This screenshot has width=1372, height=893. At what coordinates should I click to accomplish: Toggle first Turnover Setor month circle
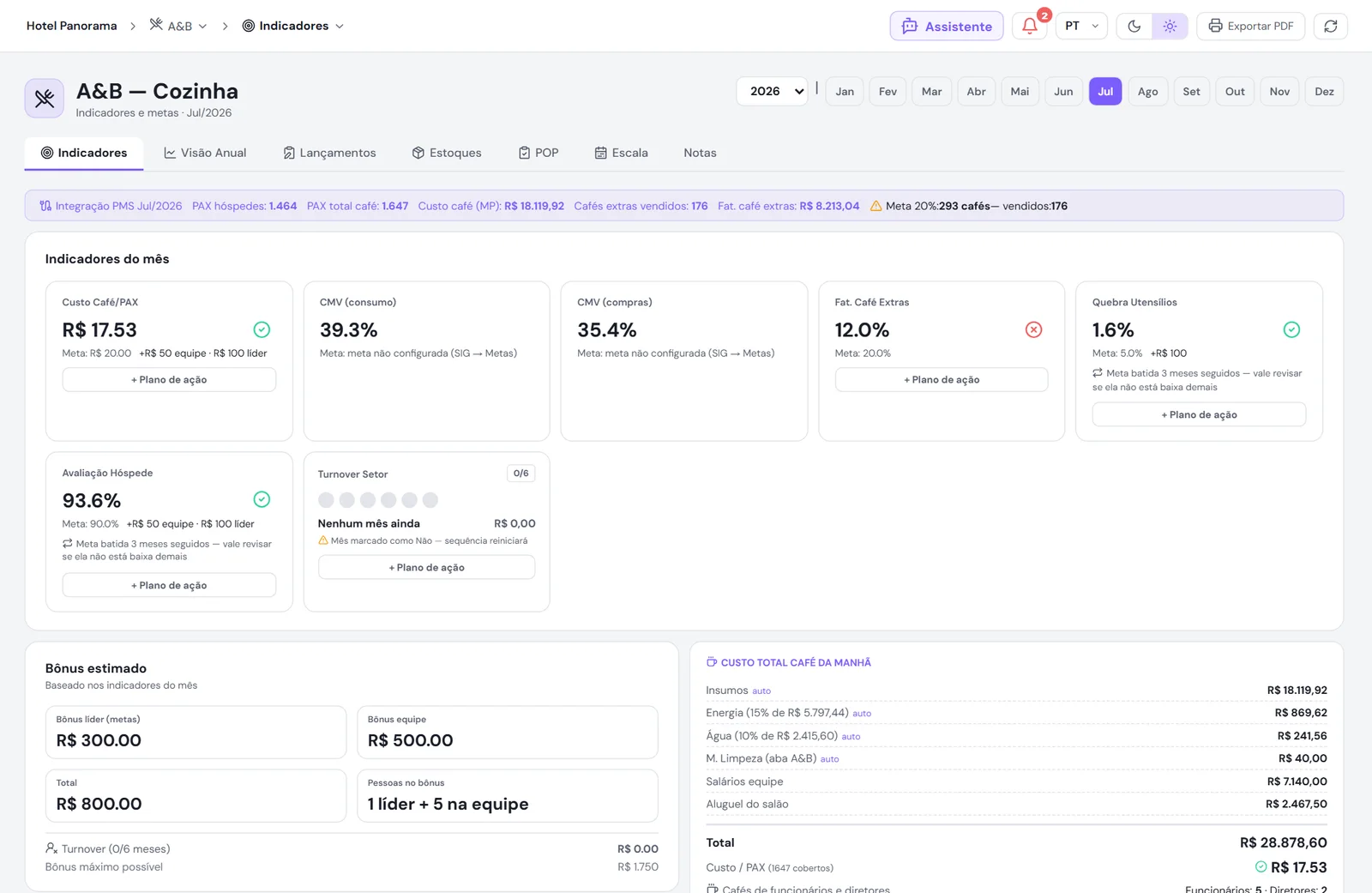click(326, 500)
